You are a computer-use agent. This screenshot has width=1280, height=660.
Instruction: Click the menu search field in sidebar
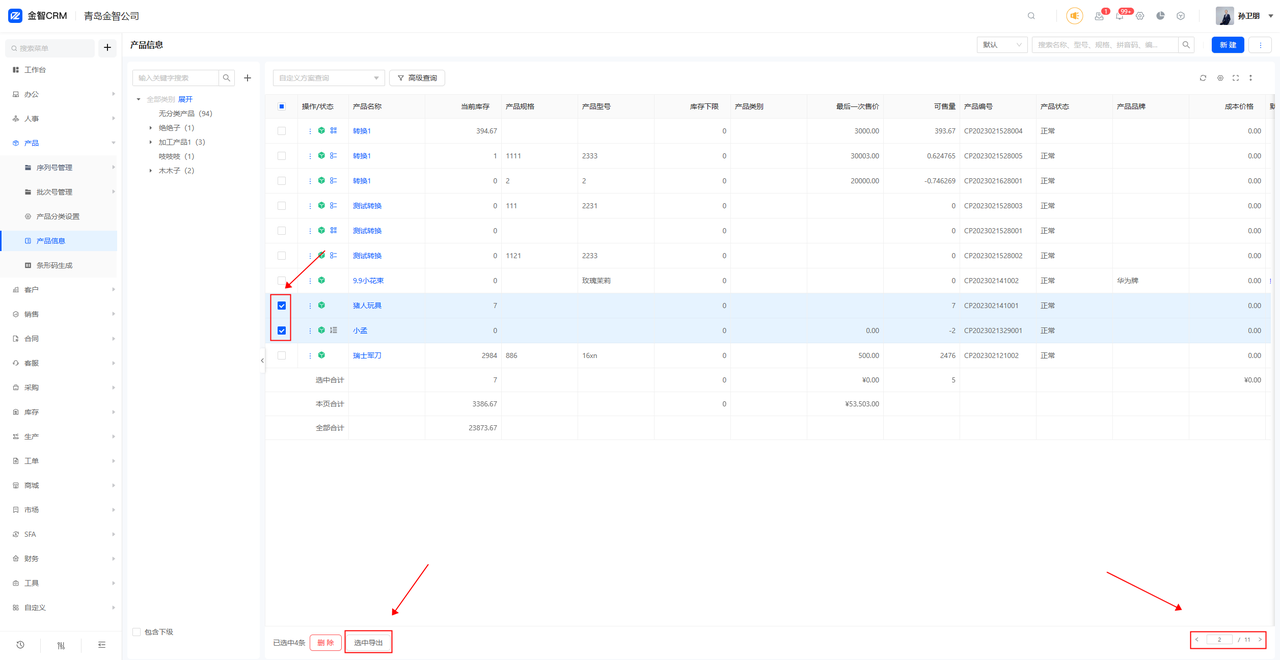(50, 48)
